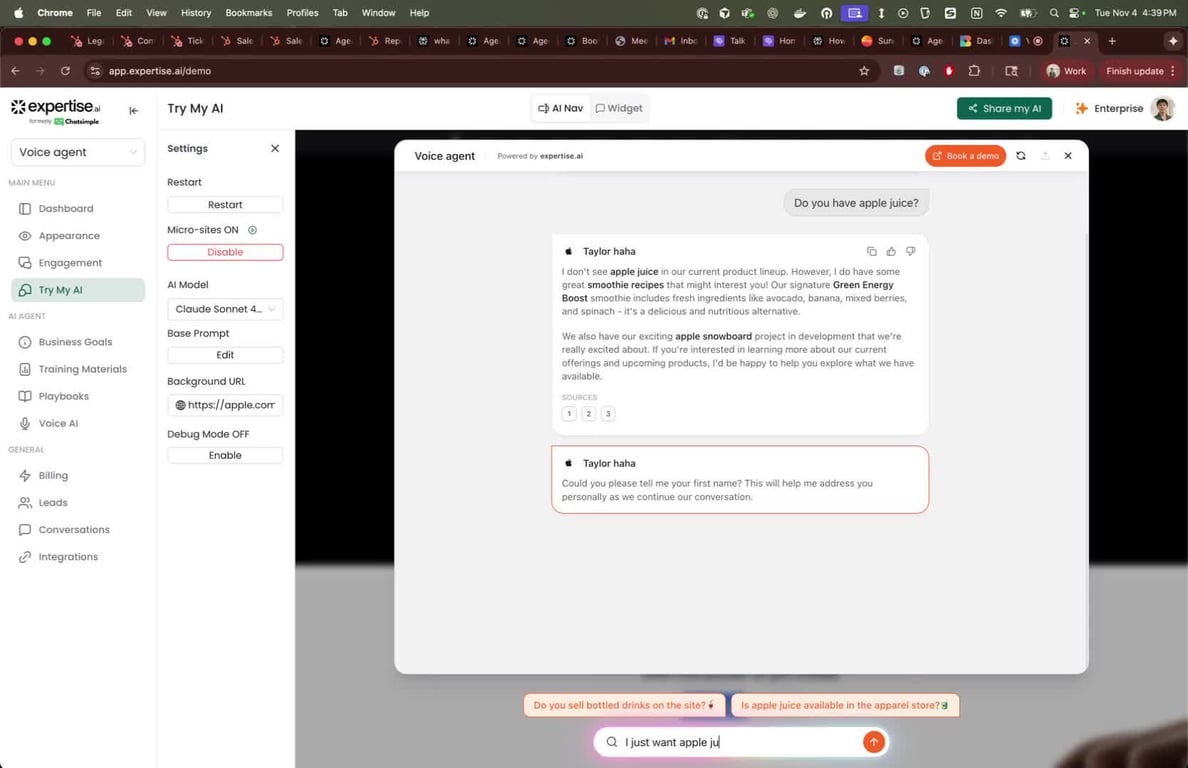Image resolution: width=1188 pixels, height=768 pixels.
Task: Click Book a demo button
Action: coord(965,156)
